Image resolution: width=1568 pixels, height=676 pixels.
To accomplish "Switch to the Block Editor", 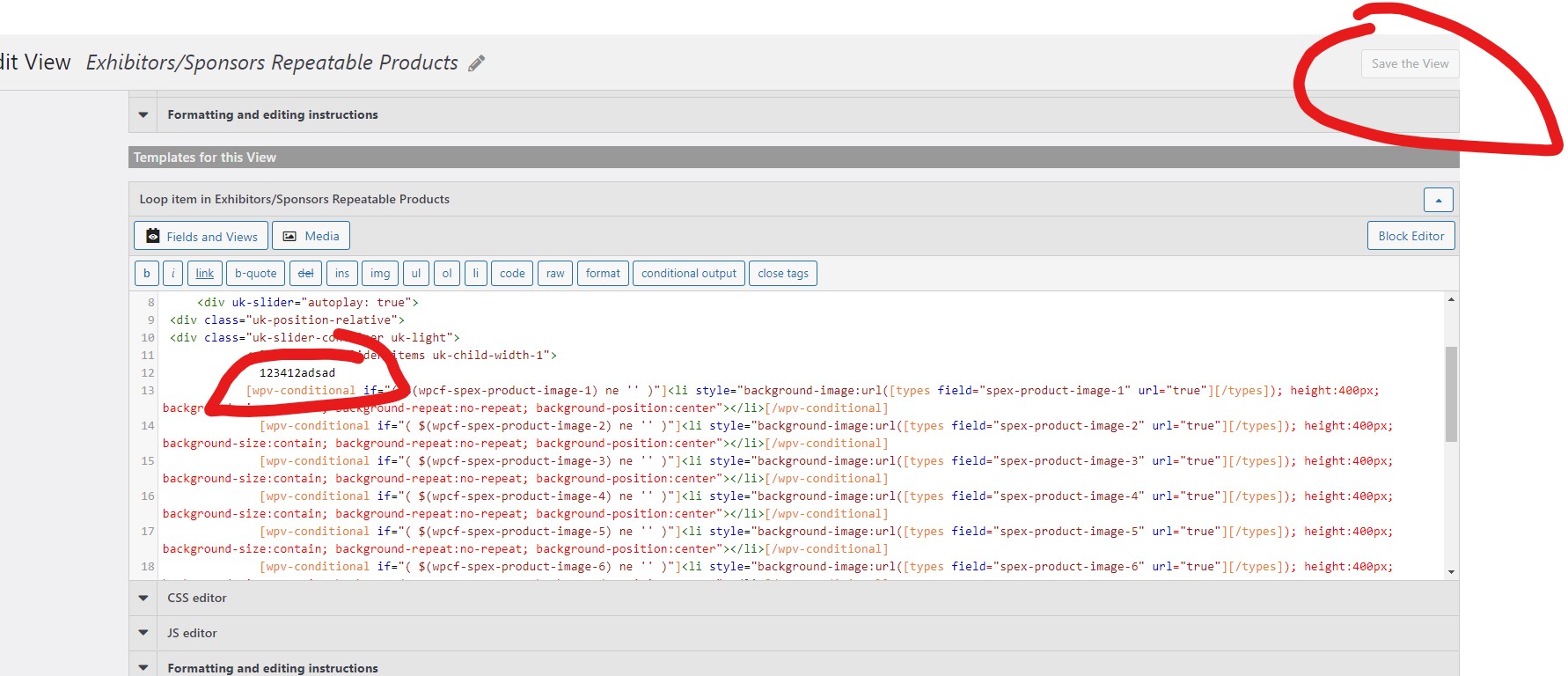I will tap(1410, 236).
